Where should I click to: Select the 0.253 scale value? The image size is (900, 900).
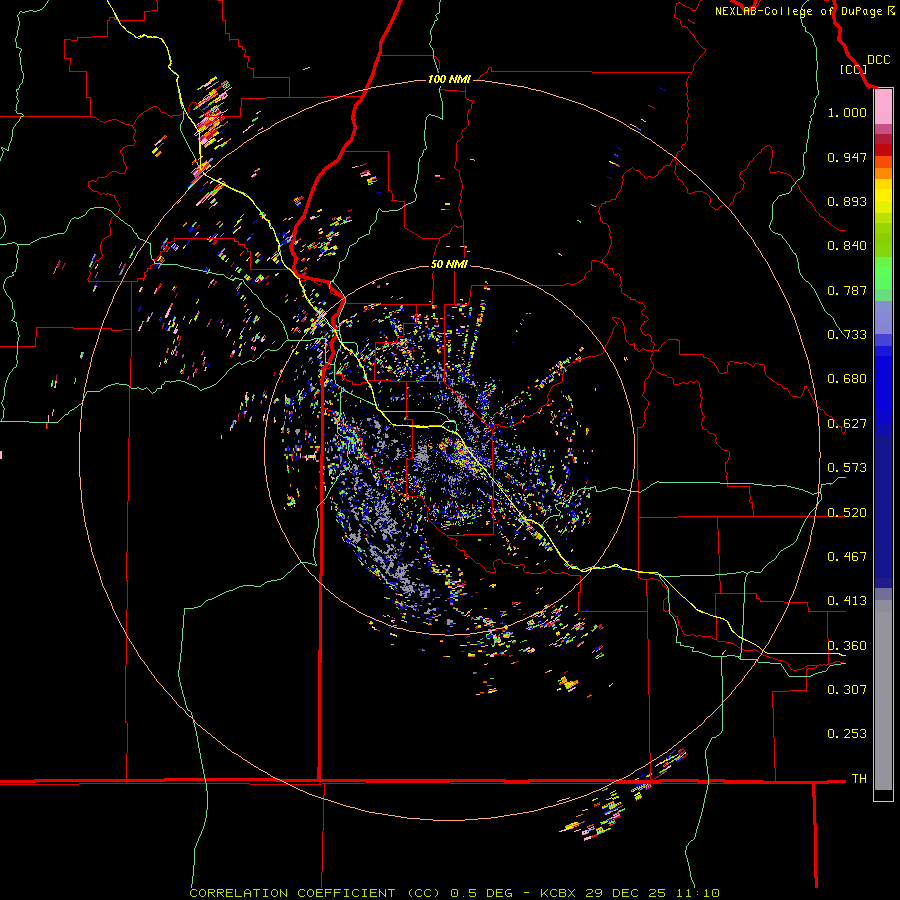click(847, 734)
